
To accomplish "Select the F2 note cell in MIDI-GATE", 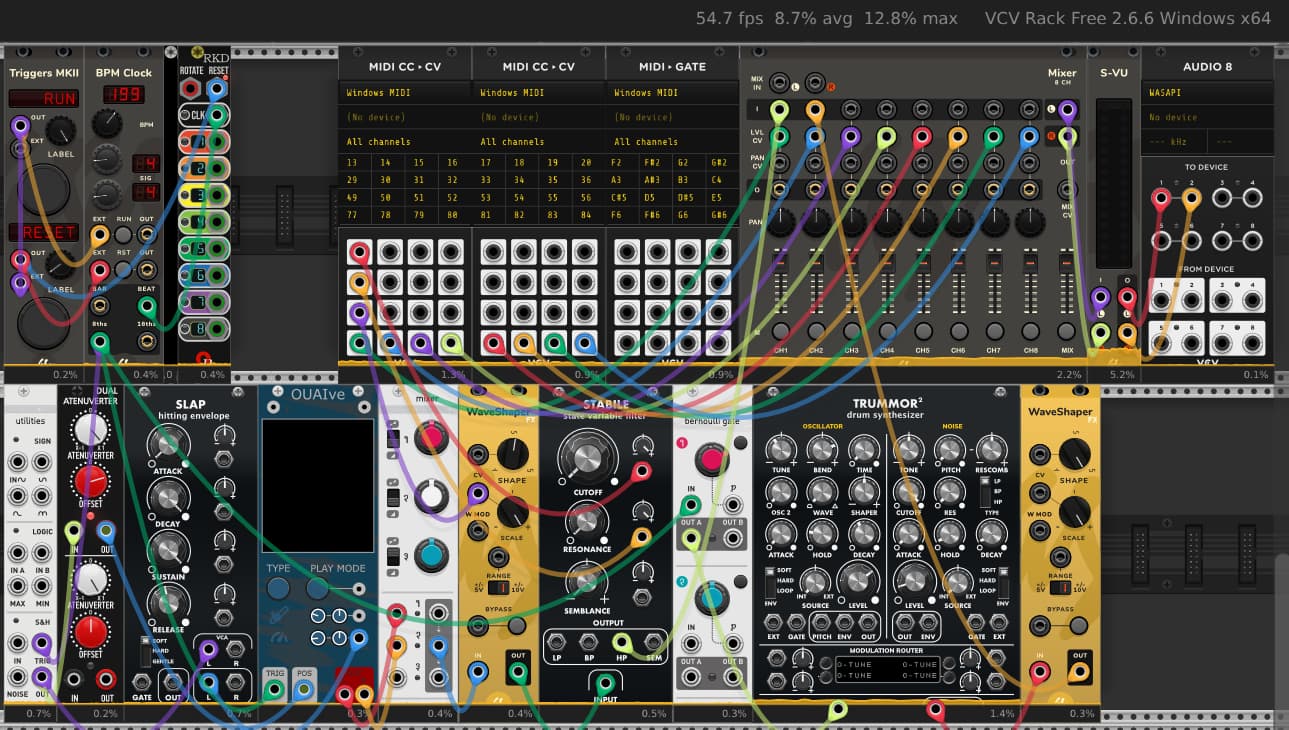I will (x=621, y=162).
